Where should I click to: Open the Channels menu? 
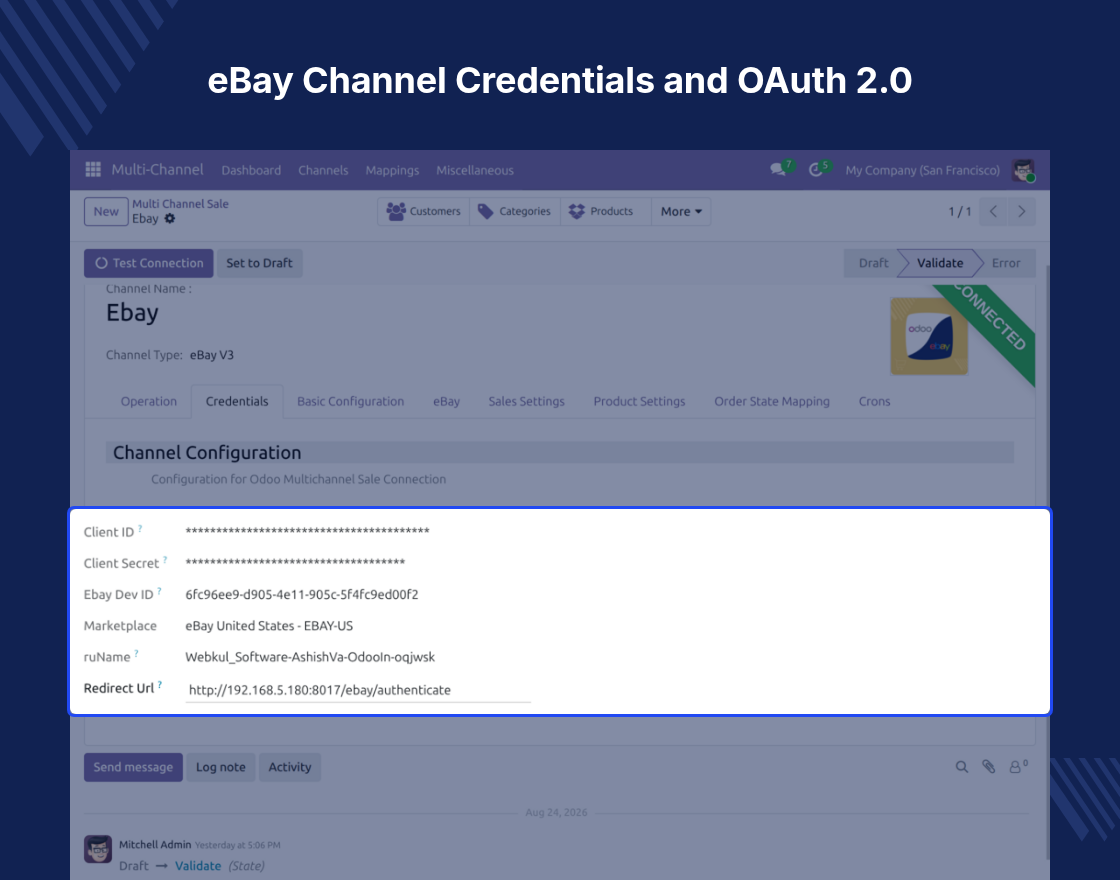click(x=323, y=170)
